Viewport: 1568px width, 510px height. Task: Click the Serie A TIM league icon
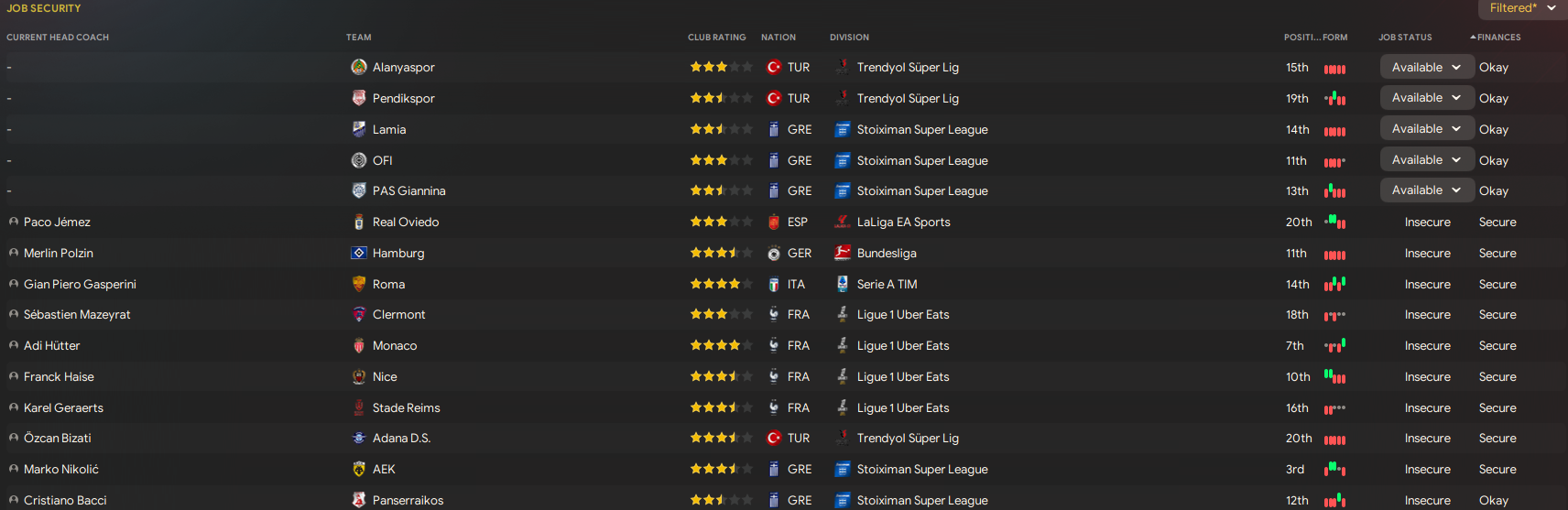843,284
